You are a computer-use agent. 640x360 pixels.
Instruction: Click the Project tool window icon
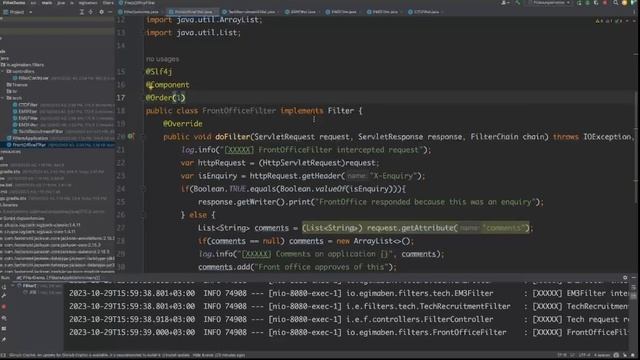point(6,12)
